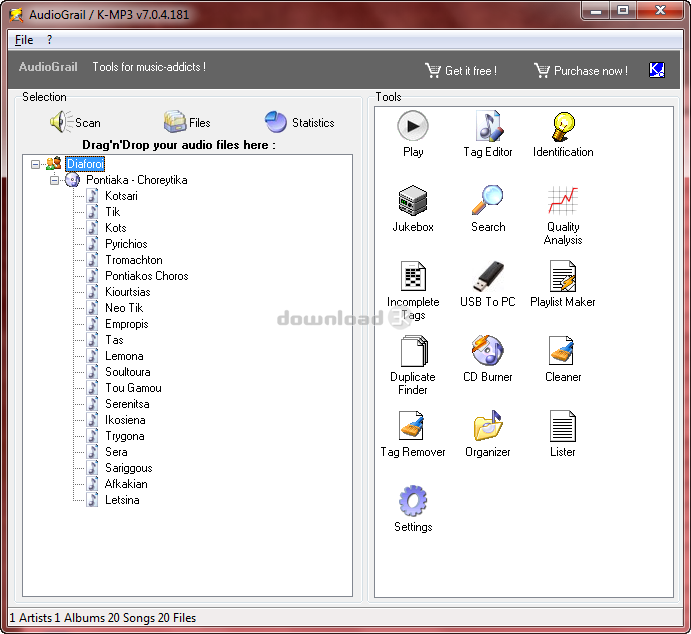Click the K logo icon in banner
The width and height of the screenshot is (691, 634).
click(657, 70)
